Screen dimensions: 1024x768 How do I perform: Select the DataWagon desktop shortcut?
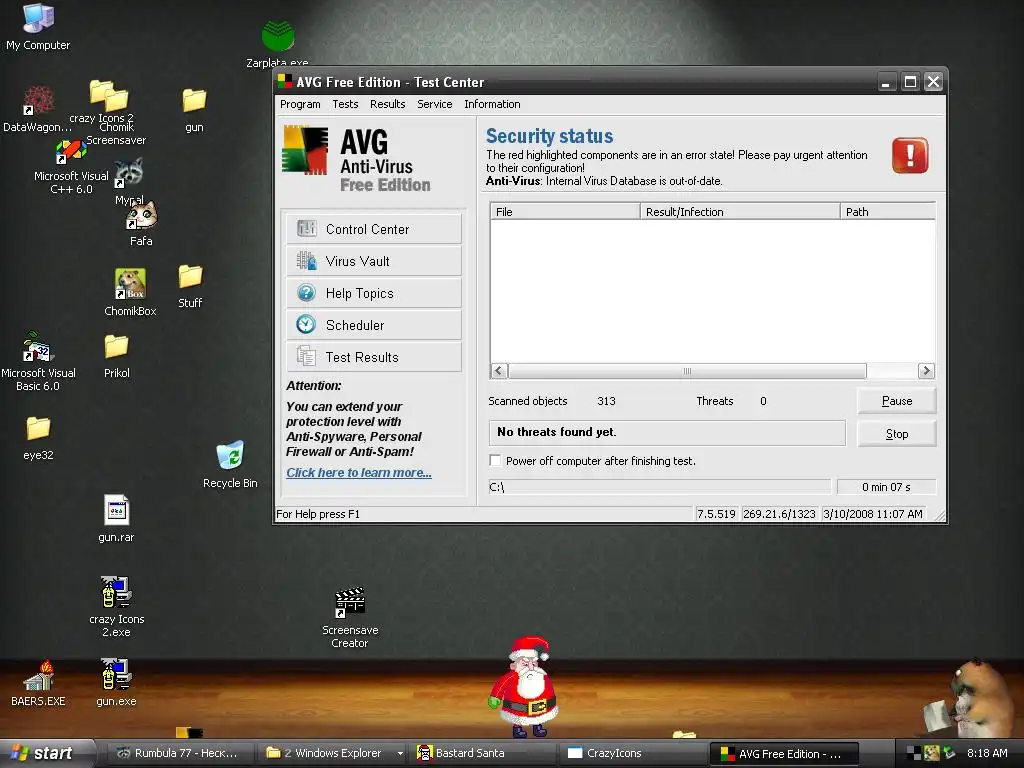[x=37, y=109]
